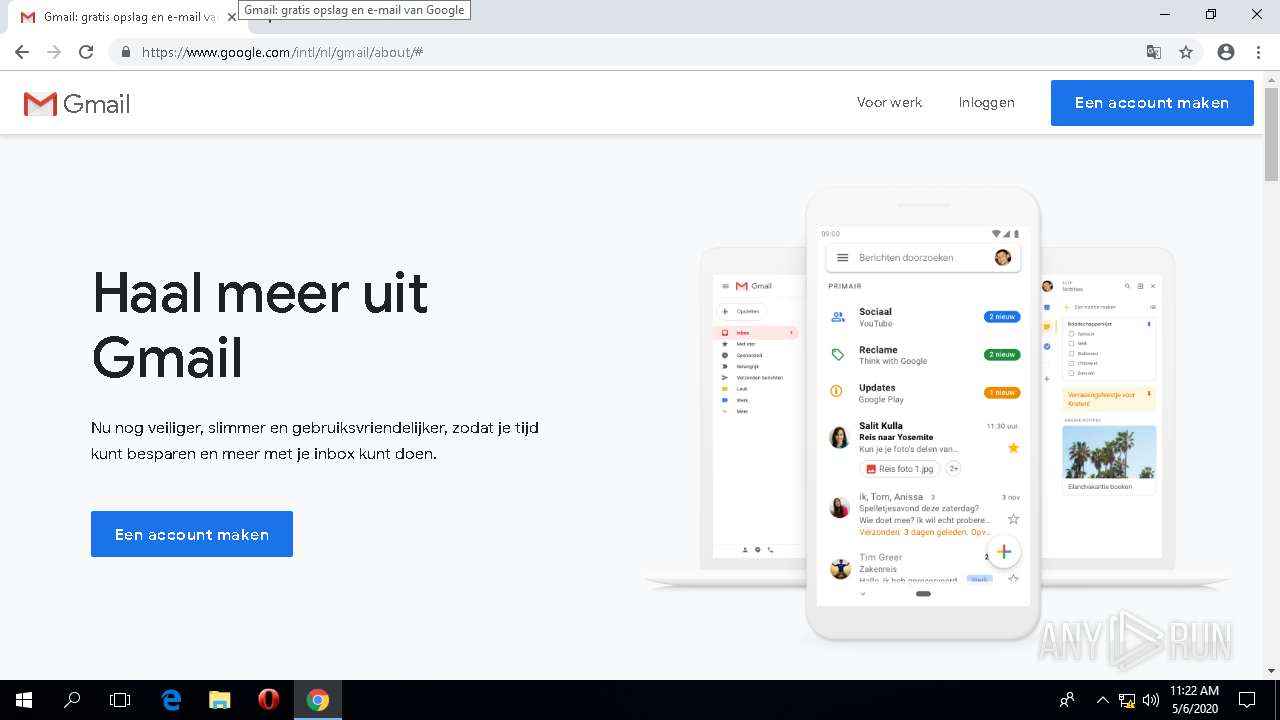Open the Action Center notifications icon
This screenshot has width=1280, height=720.
click(x=1247, y=700)
